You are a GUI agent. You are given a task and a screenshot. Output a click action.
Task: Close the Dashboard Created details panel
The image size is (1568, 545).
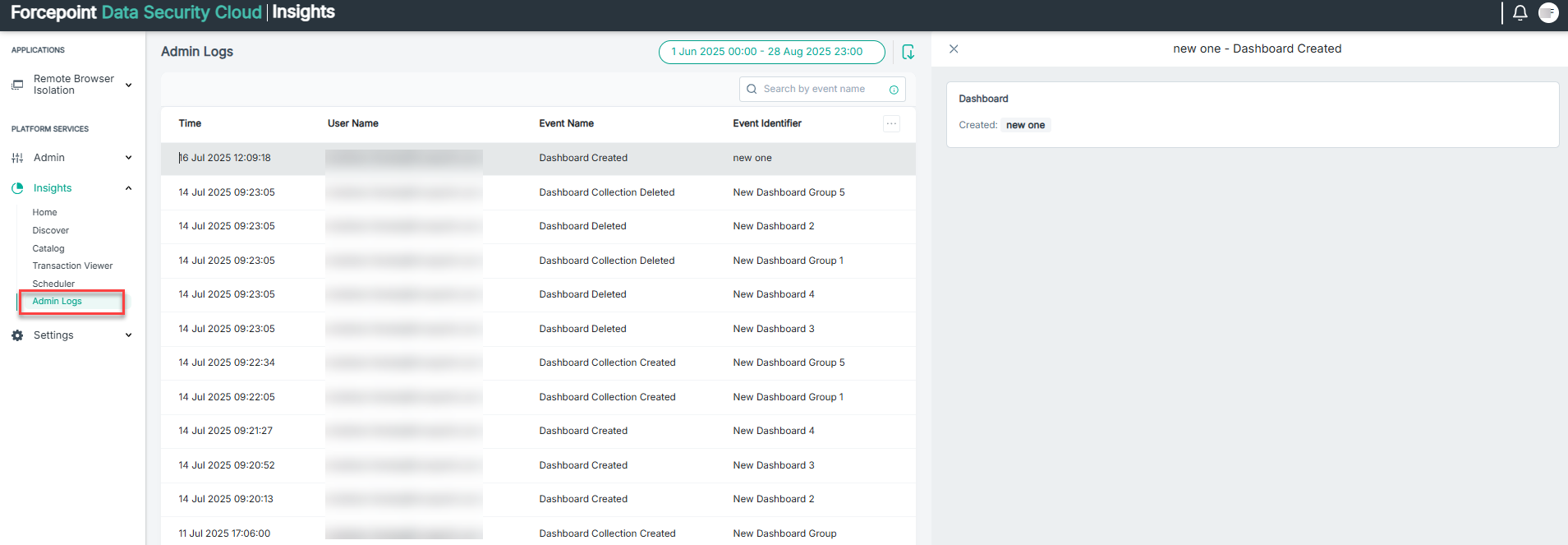(954, 49)
